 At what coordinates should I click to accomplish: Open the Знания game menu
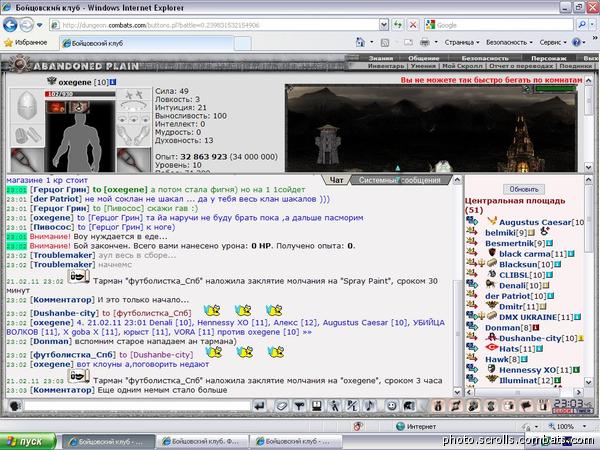tap(380, 58)
